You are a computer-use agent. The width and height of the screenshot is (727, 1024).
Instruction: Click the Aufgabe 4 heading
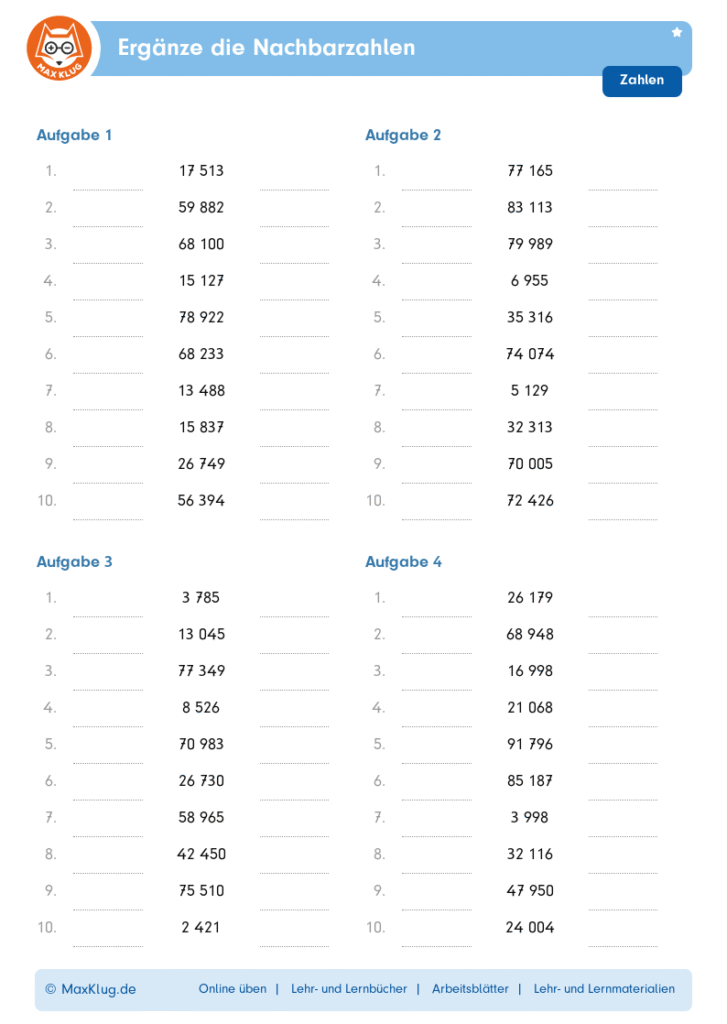(403, 562)
